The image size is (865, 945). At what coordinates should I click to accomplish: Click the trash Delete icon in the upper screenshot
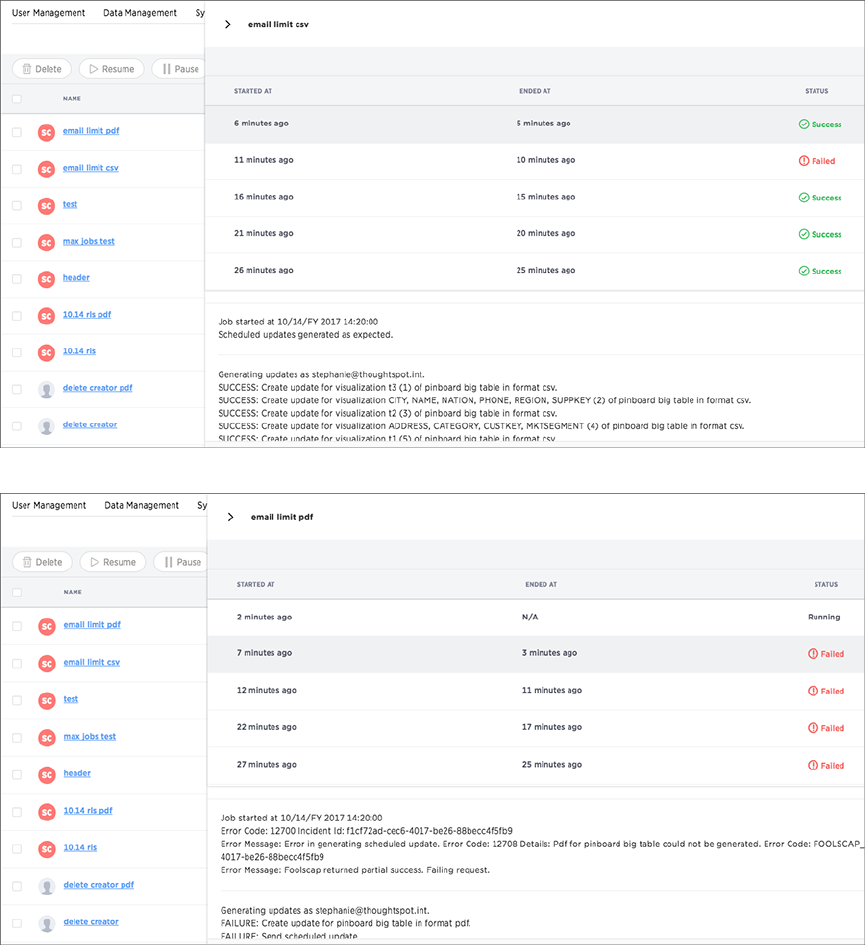[x=27, y=69]
